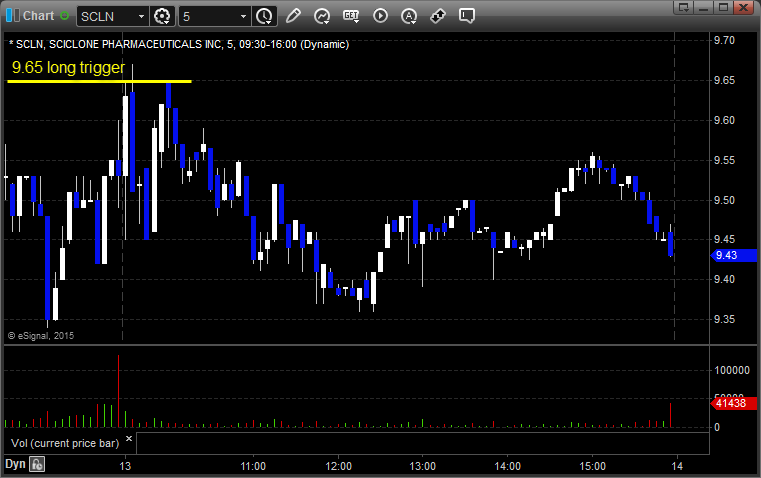Image resolution: width=761 pixels, height=478 pixels.
Task: Expand the interval 5 dropdown arrow
Action: pyautogui.click(x=244, y=16)
